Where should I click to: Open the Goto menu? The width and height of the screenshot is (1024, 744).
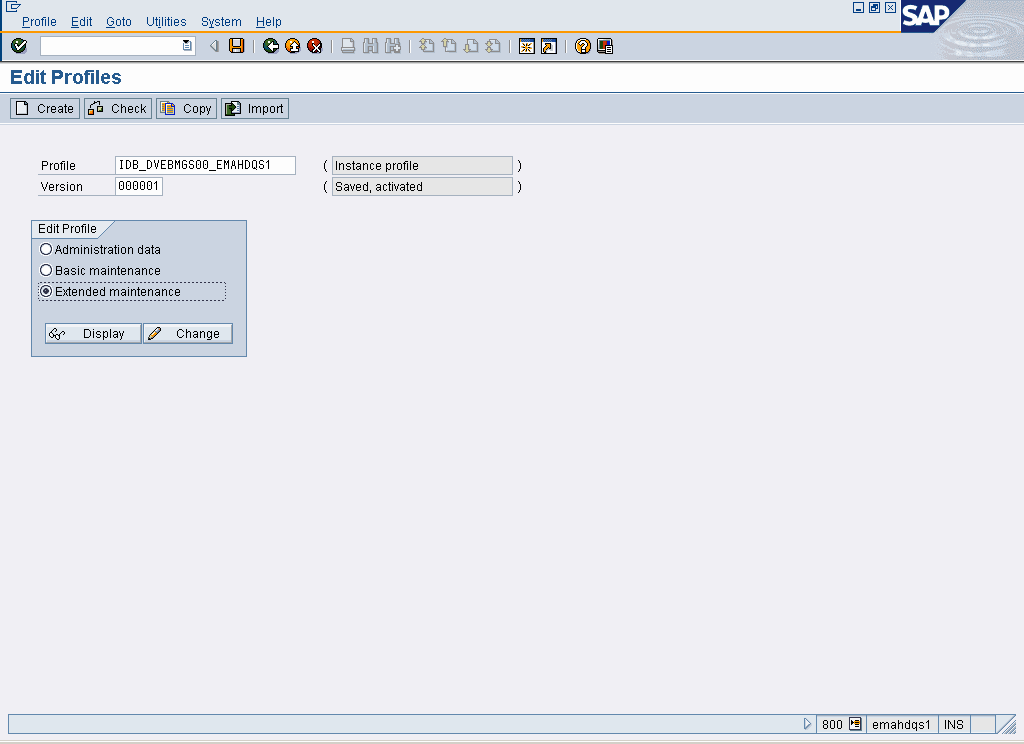pos(119,21)
